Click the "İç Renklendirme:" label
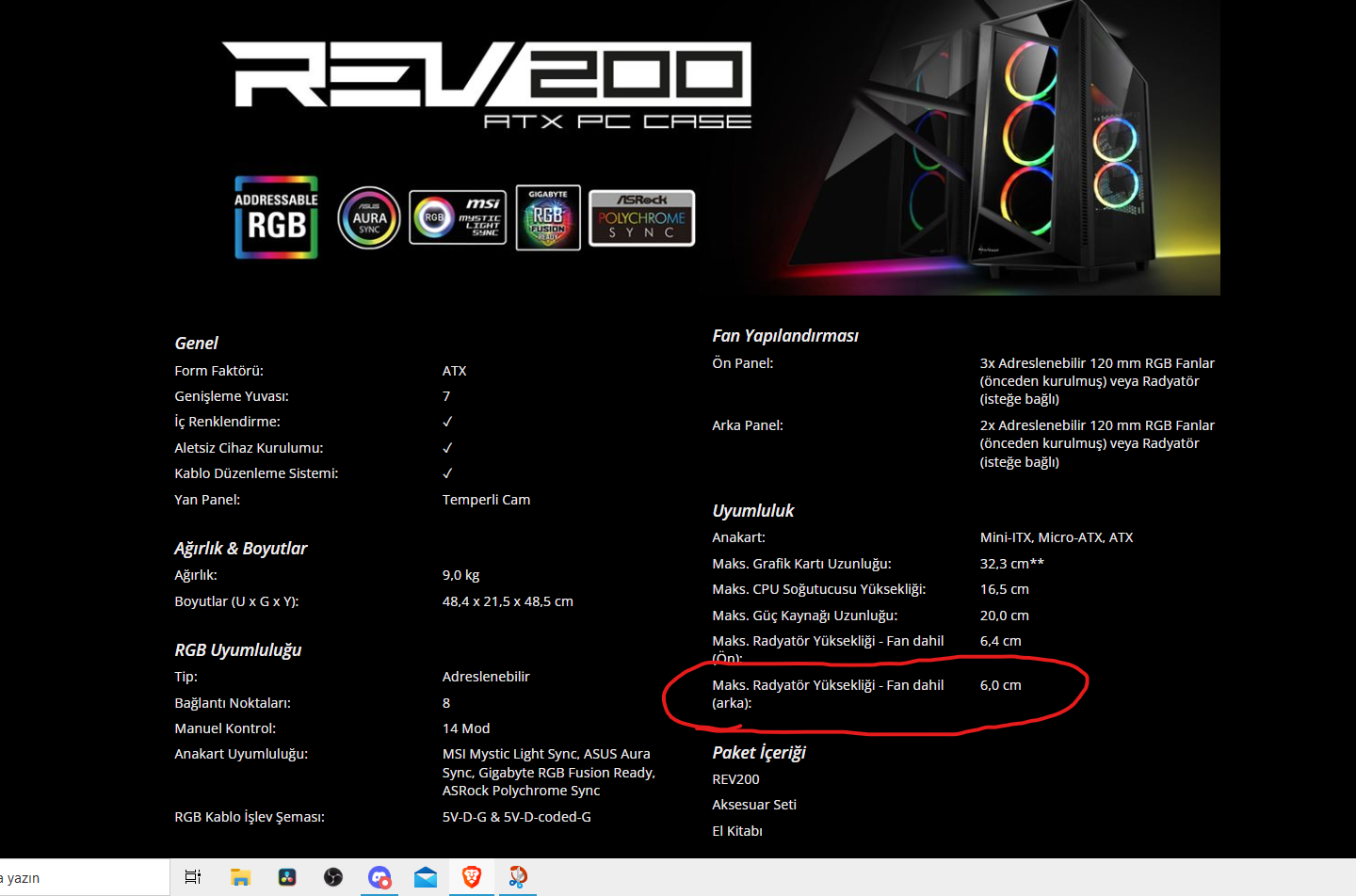Viewport: 1356px width, 896px height. coord(227,422)
